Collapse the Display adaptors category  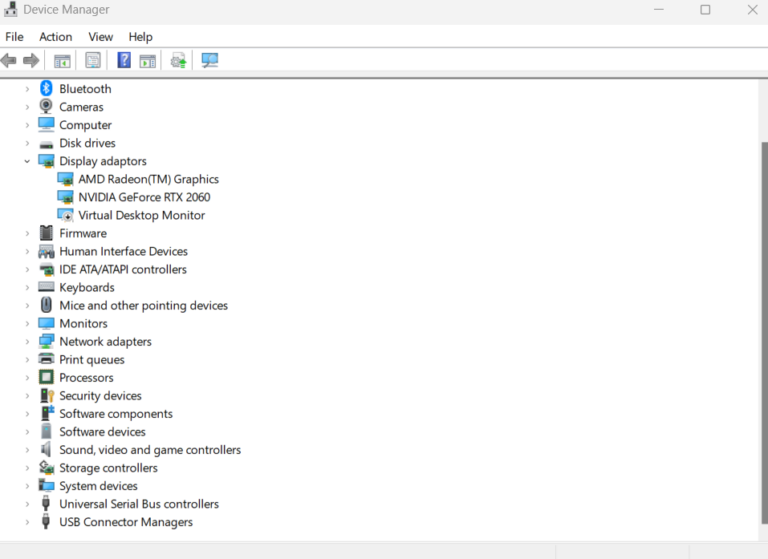[x=27, y=161]
